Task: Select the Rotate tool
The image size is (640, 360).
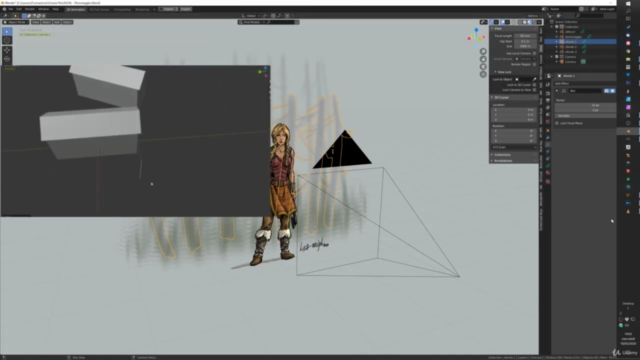Action: coord(7,59)
